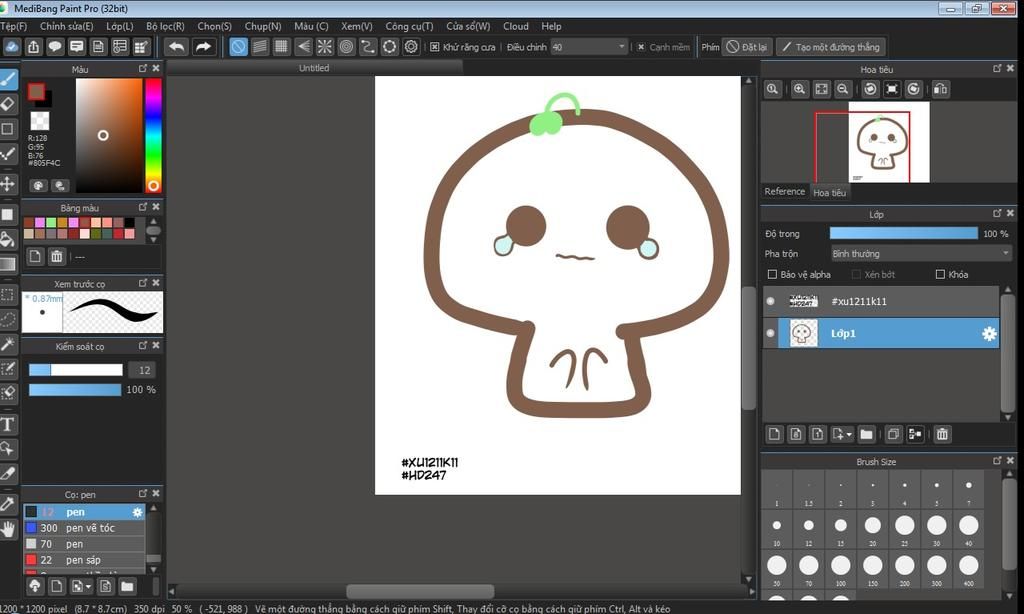Select the Bucket fill tool
1024x614 pixels.
click(8, 238)
